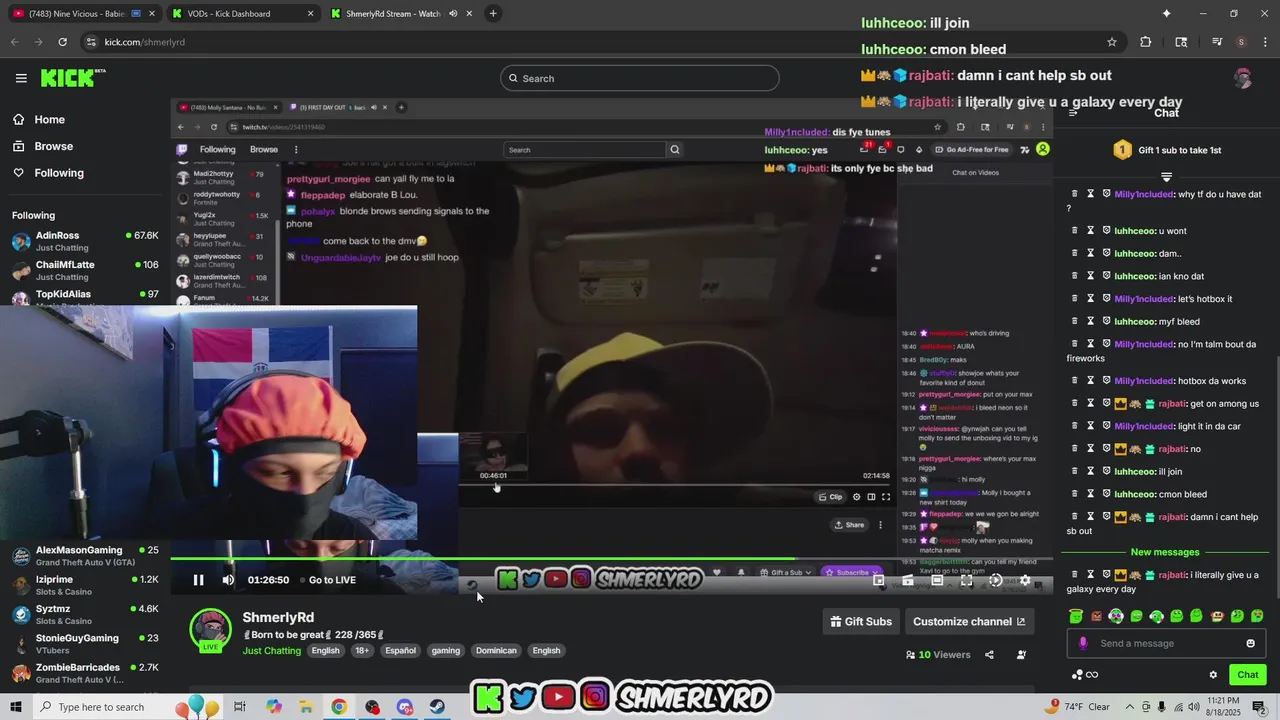Open Steam from the Windows taskbar

[438, 707]
